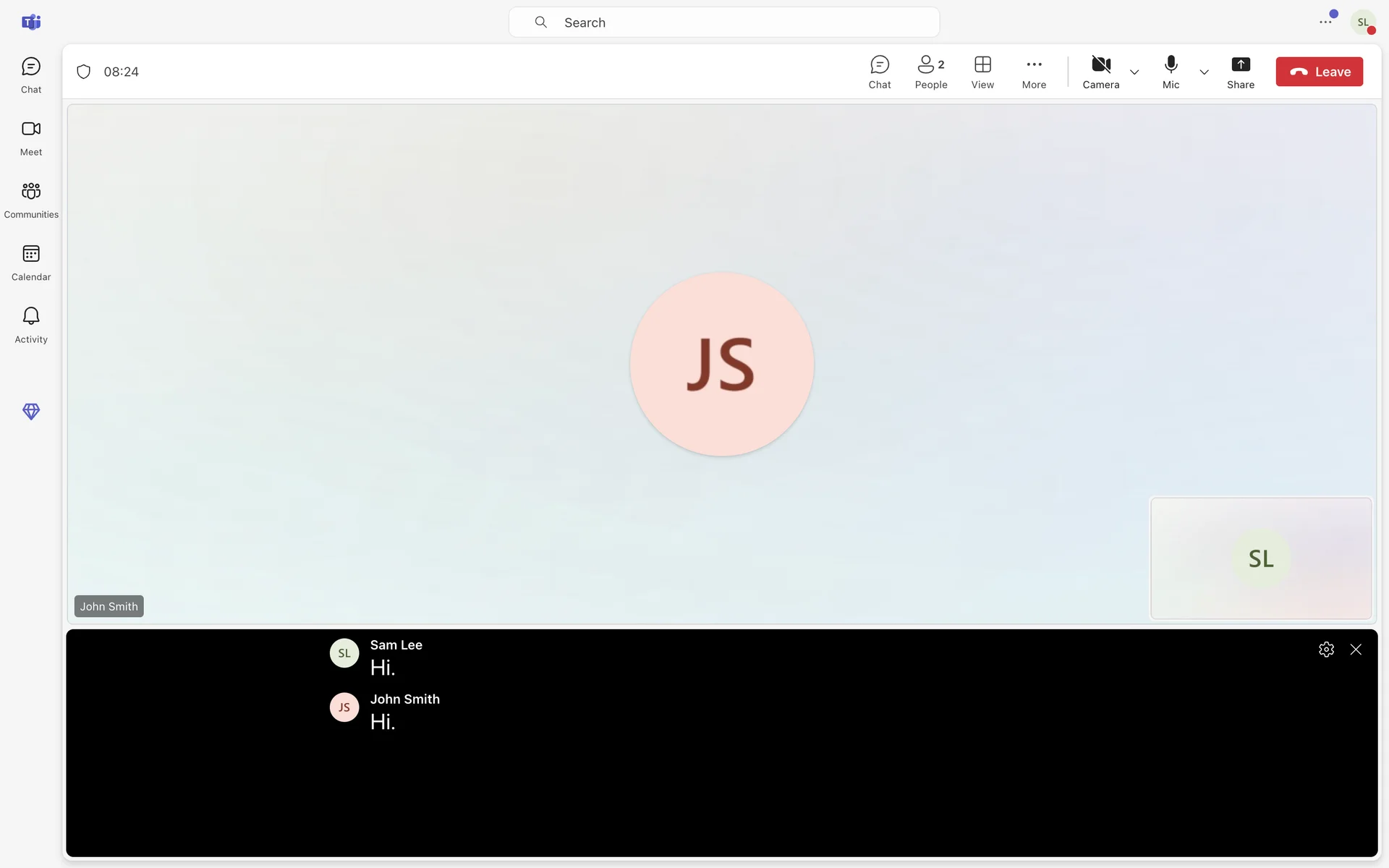Open the View layout options
1389x868 pixels.
click(x=982, y=72)
